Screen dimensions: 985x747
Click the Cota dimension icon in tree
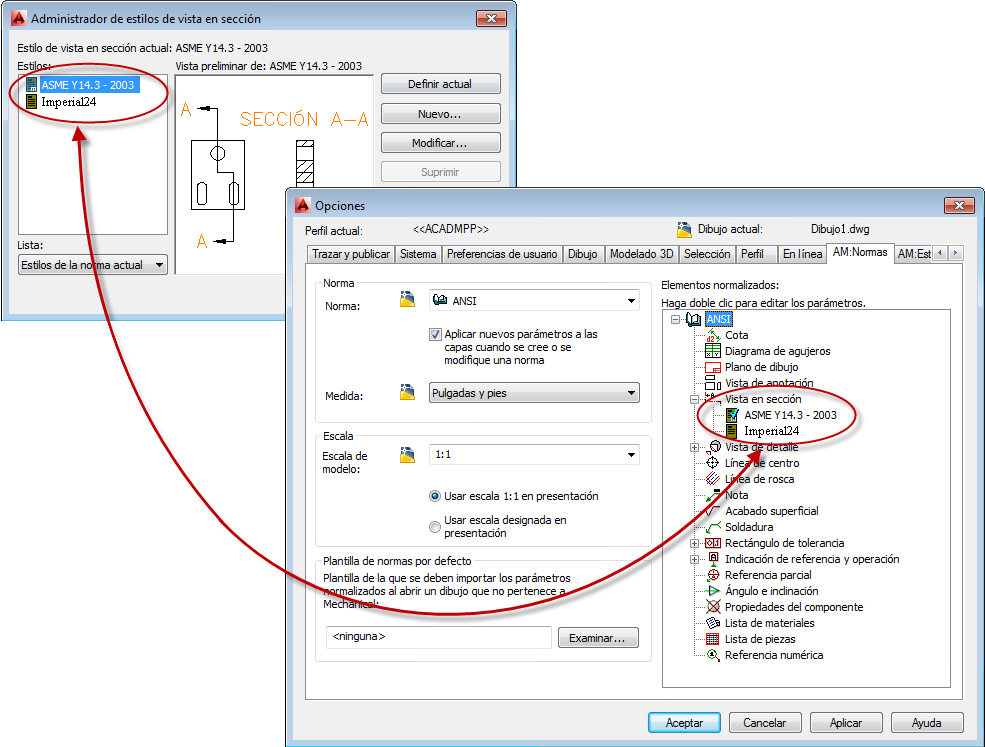click(x=713, y=335)
